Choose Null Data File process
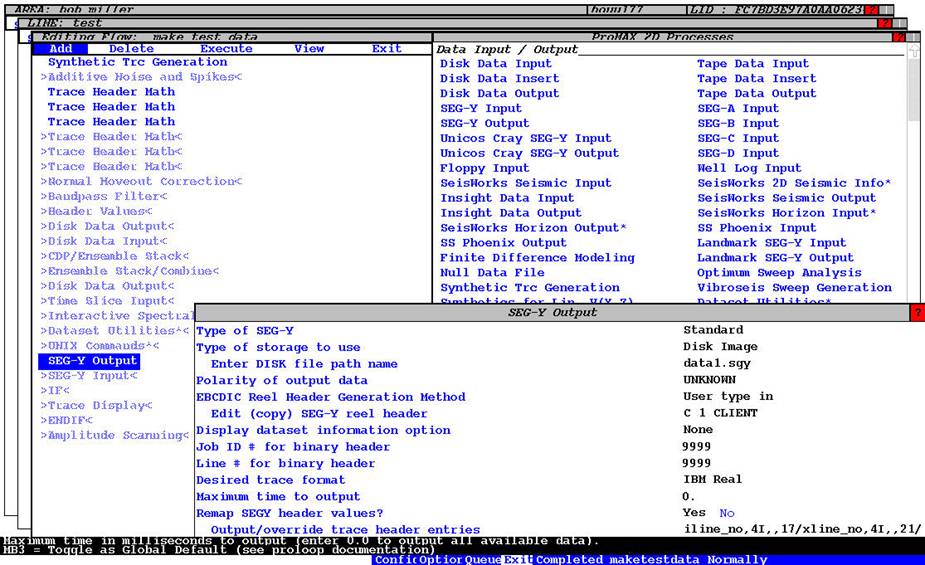 coord(492,272)
